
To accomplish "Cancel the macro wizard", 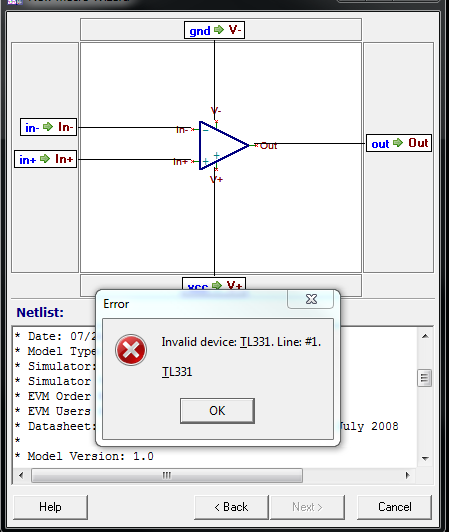I will click(395, 507).
